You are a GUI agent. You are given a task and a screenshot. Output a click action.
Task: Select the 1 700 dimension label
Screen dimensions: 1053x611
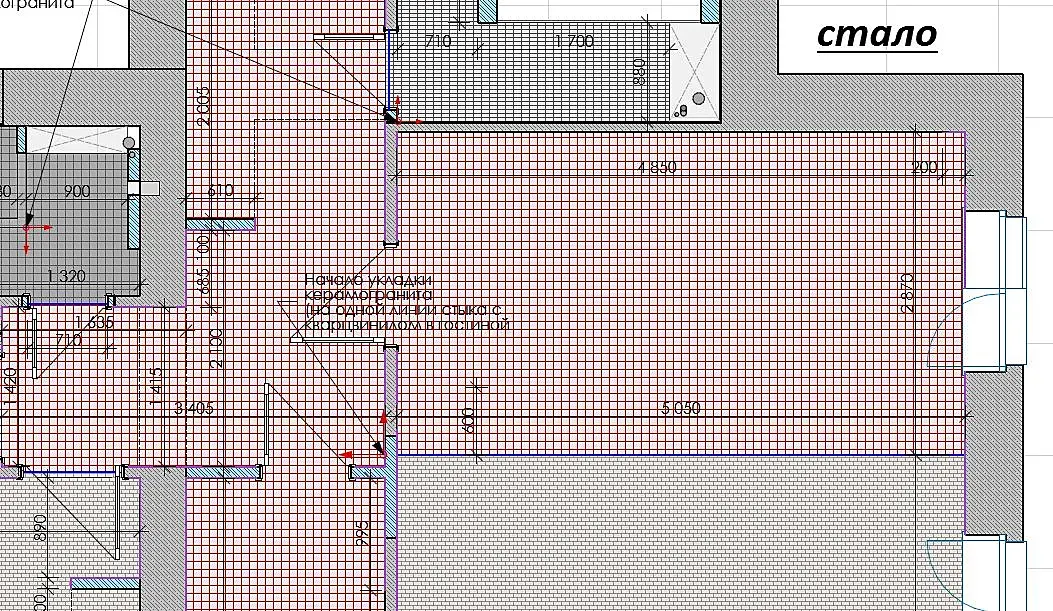pyautogui.click(x=574, y=42)
